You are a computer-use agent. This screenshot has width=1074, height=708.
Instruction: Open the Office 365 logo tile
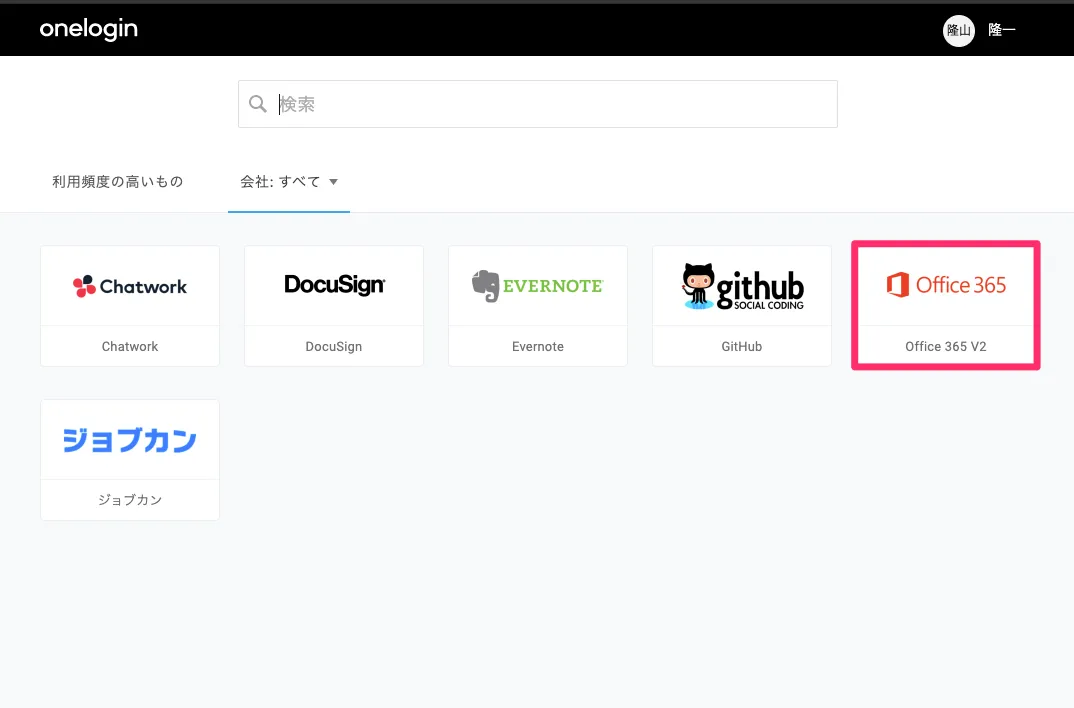pos(946,285)
